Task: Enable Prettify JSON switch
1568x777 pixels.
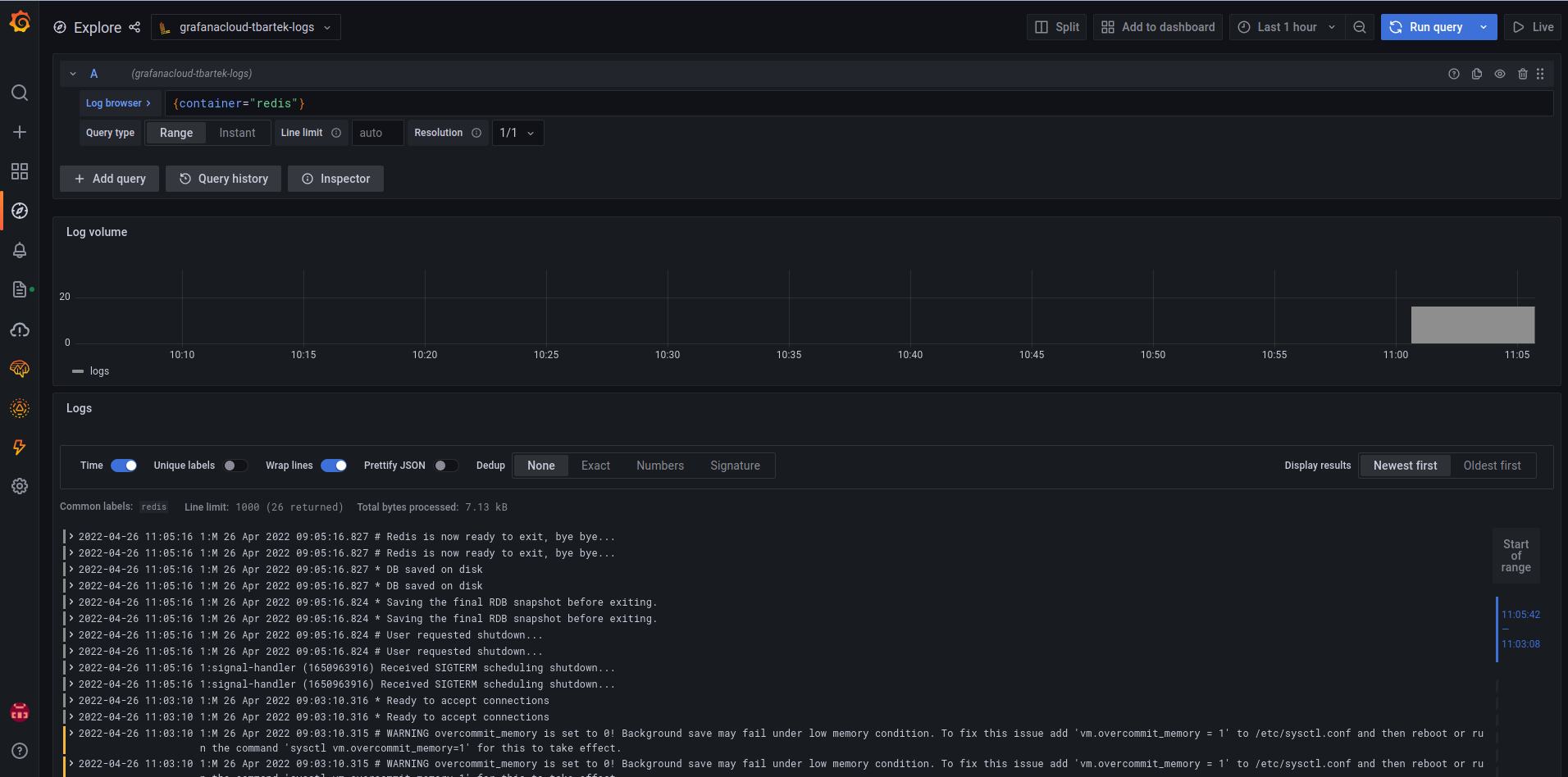Action: 446,466
